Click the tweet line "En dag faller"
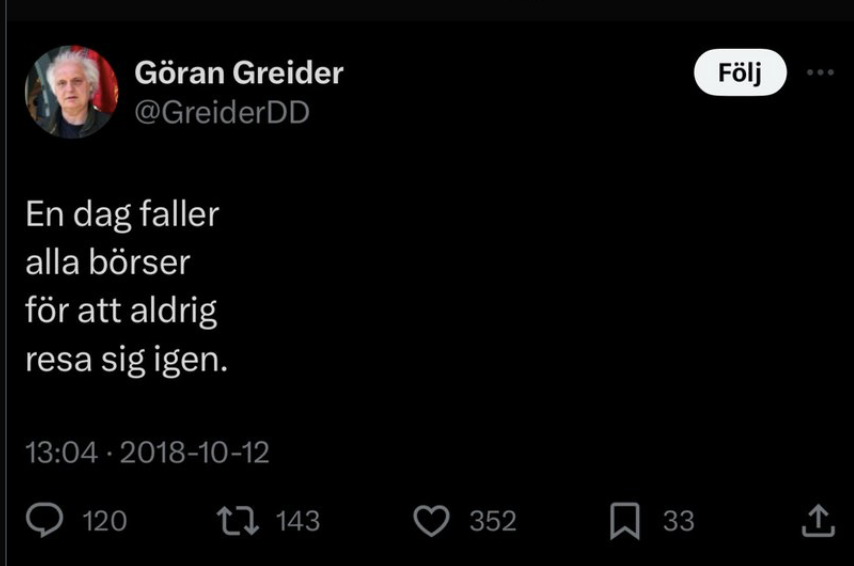The image size is (854, 566). [122, 215]
